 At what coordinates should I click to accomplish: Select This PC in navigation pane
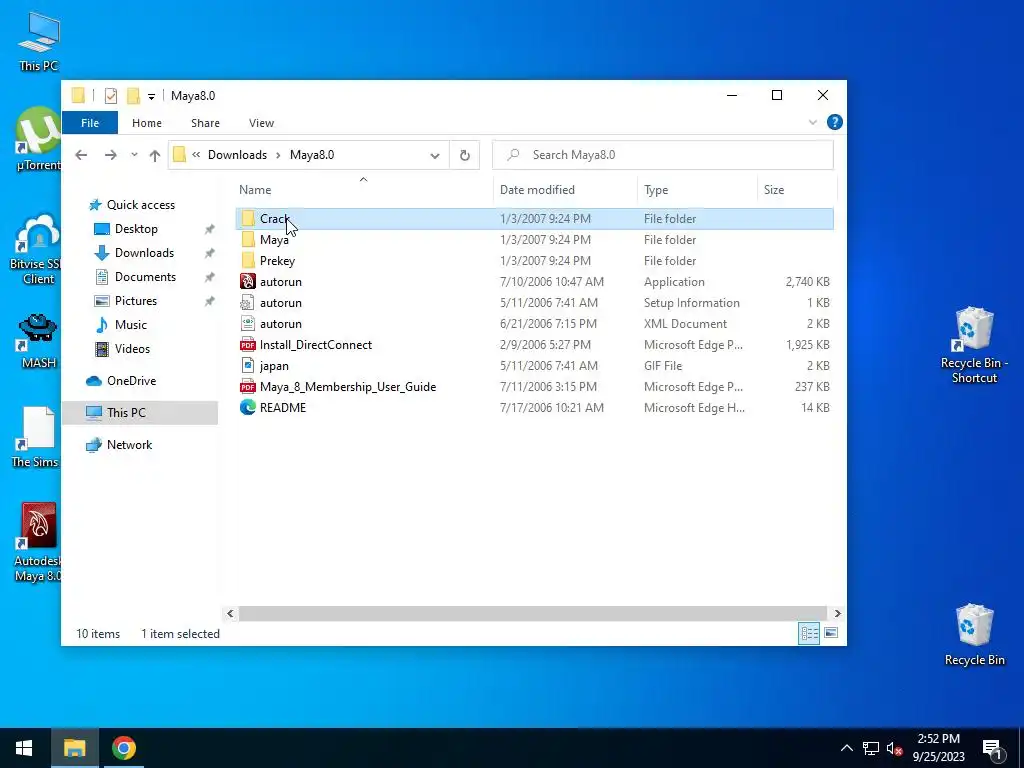140,413
